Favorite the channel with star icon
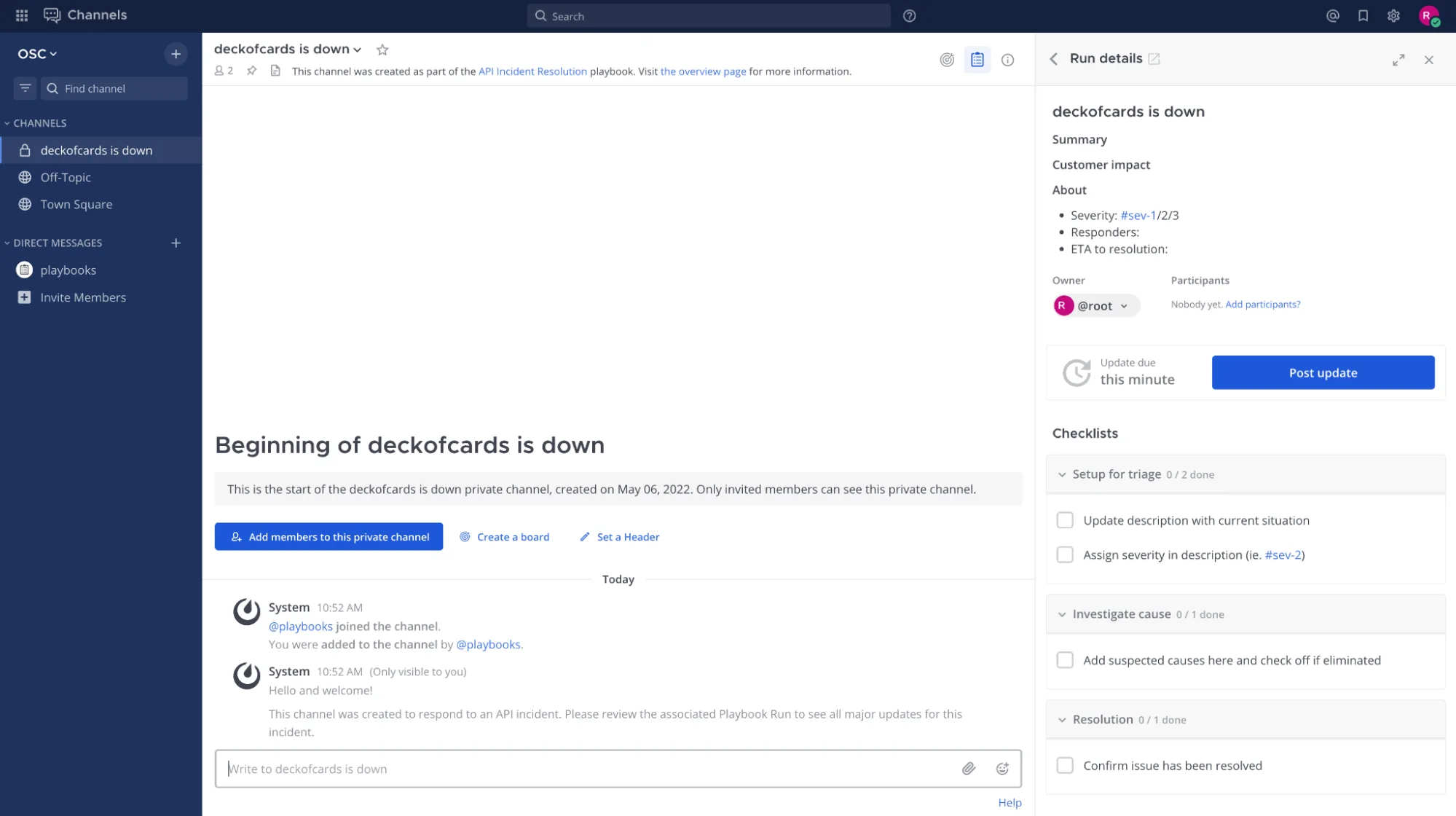This screenshot has width=1456, height=816. [x=382, y=50]
